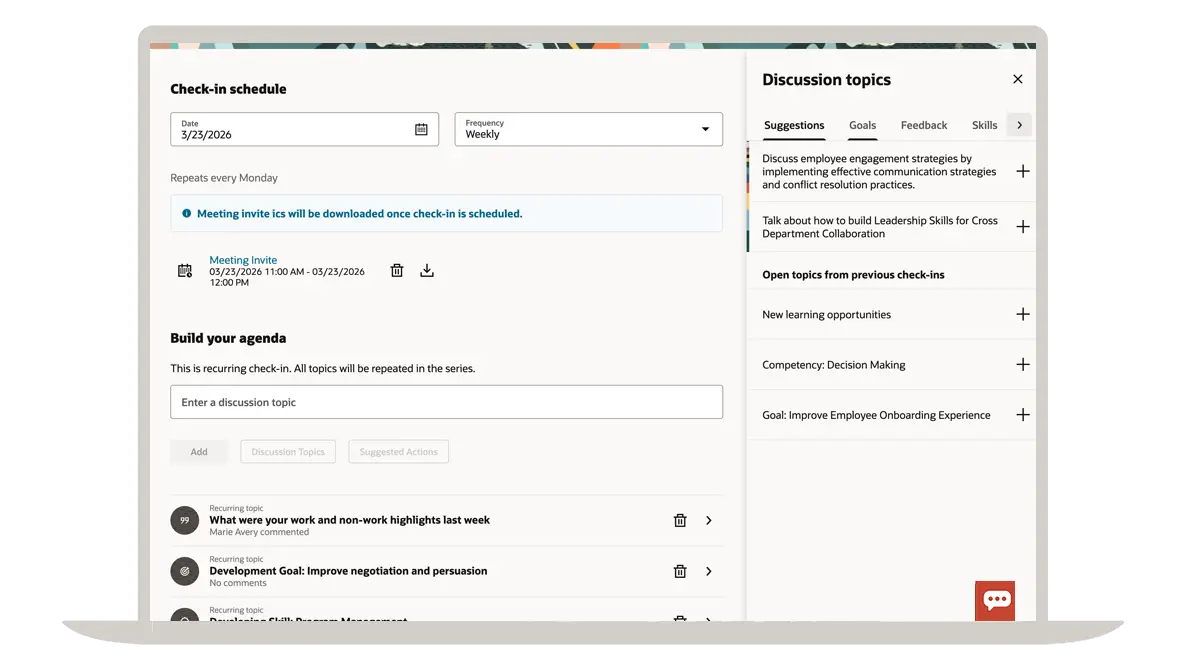Screen dimensions: 1187x670
Task: Add Competency: Decision Making topic
Action: point(1022,365)
